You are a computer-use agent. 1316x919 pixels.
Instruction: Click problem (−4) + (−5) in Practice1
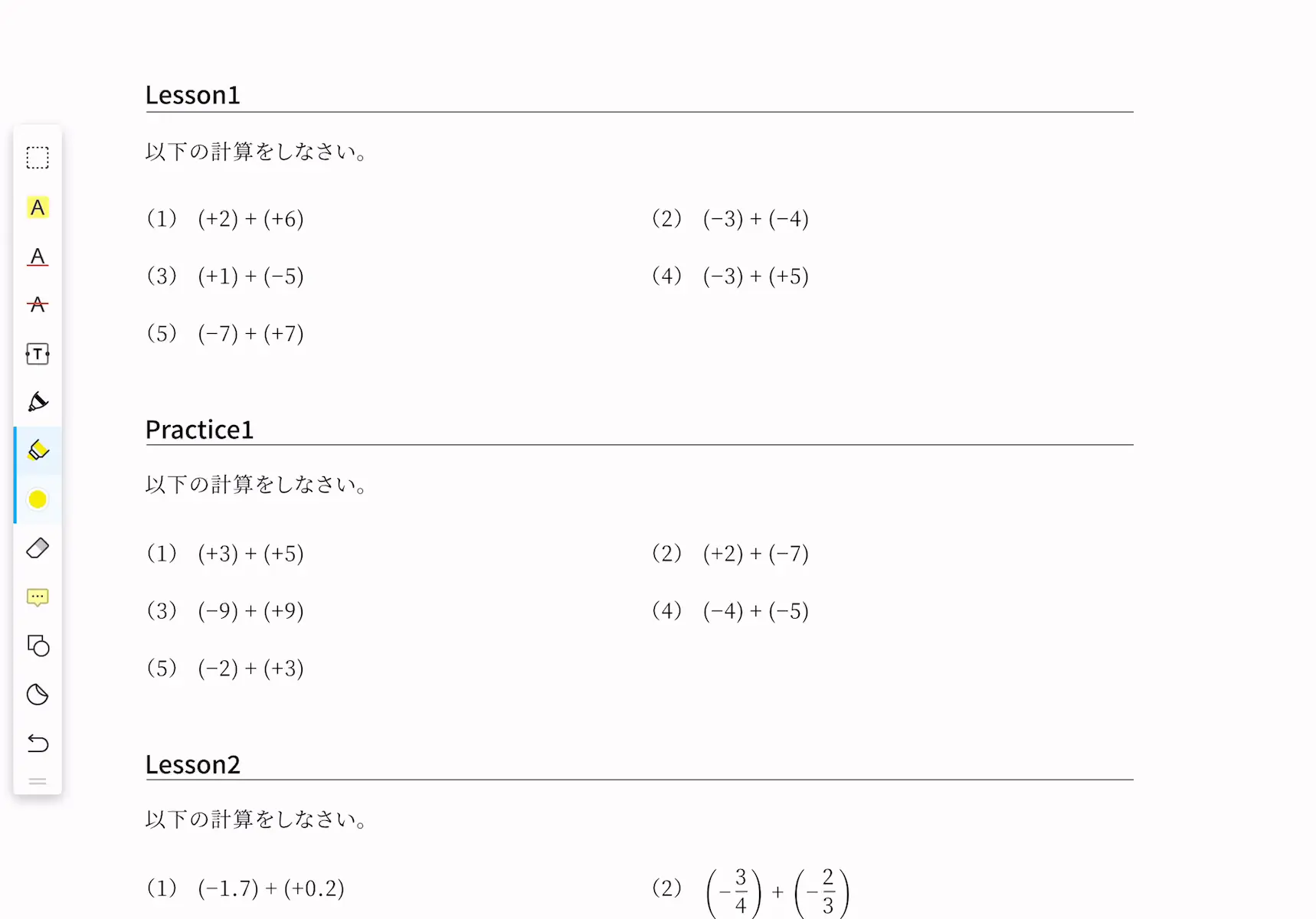756,611
